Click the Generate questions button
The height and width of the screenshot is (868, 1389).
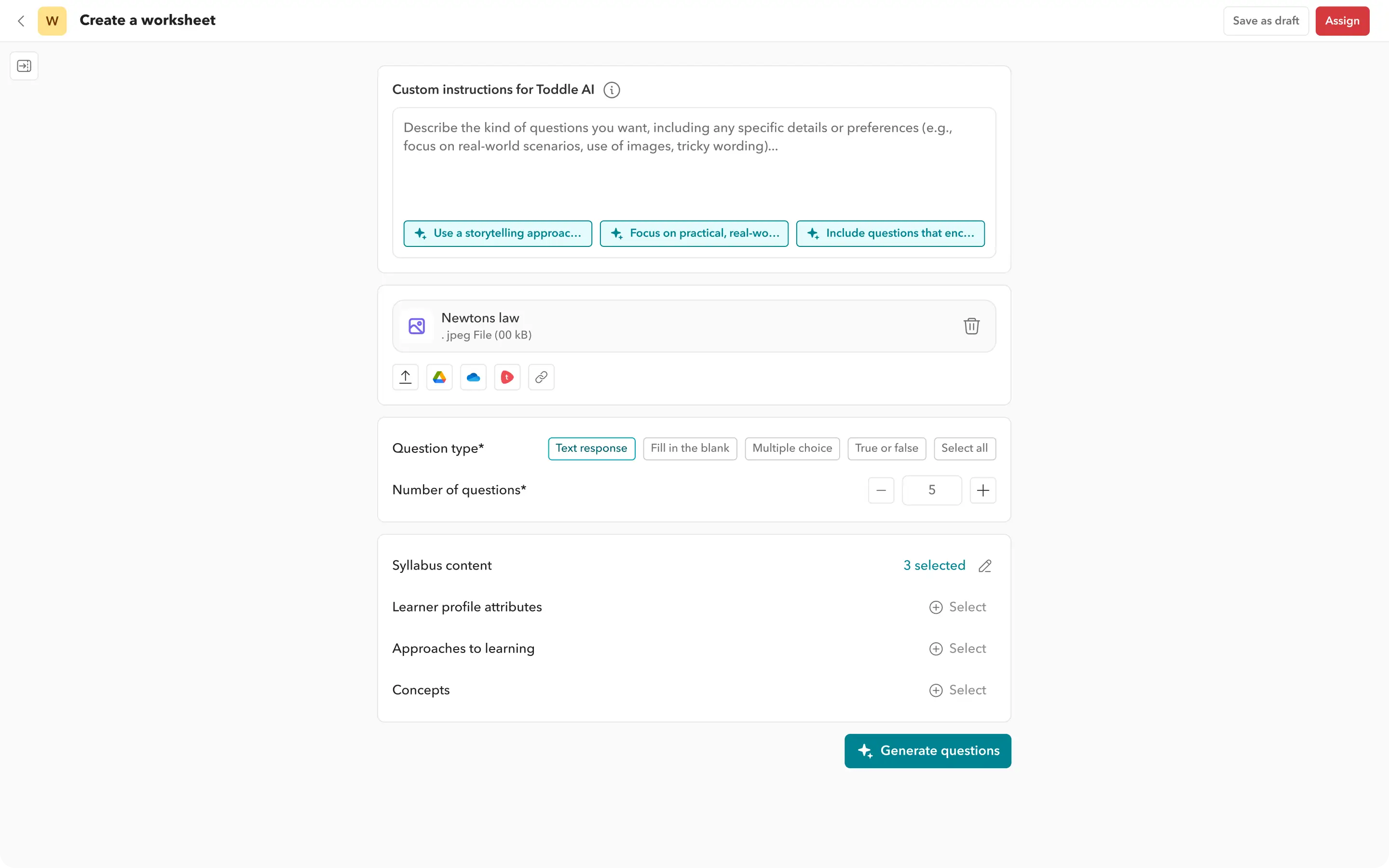click(x=927, y=751)
